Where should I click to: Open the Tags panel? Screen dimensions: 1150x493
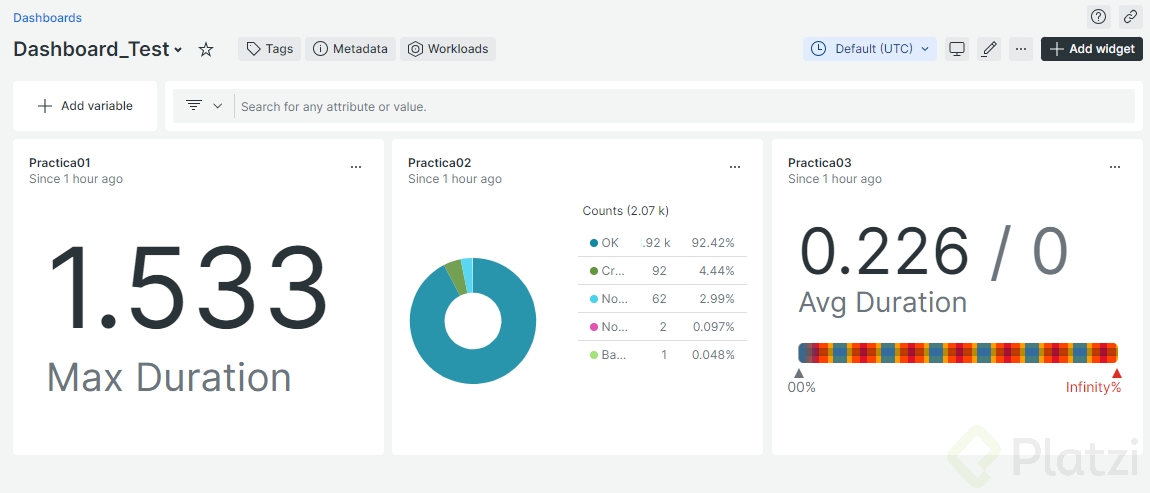(269, 49)
